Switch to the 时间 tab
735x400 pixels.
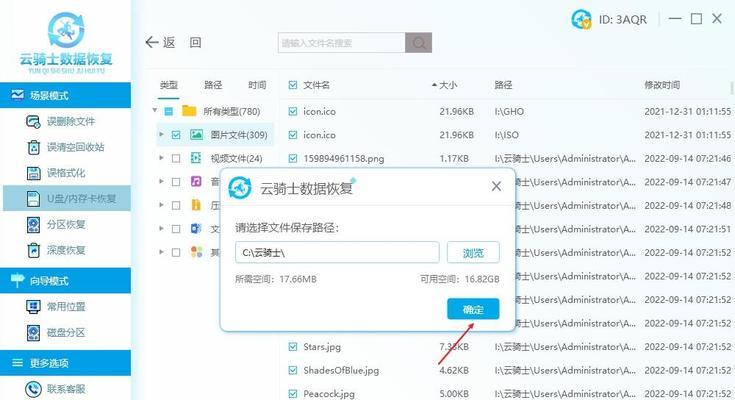tap(257, 85)
